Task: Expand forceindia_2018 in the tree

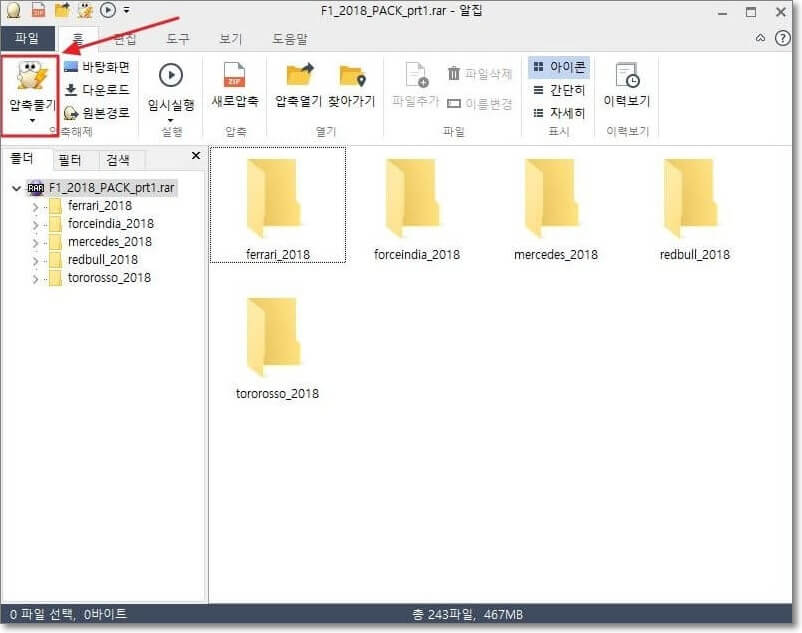Action: [x=35, y=225]
